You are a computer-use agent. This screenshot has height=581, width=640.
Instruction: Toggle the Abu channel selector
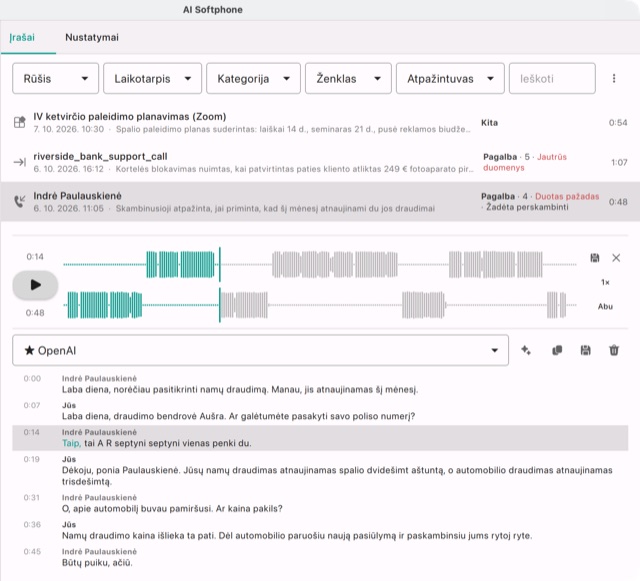[605, 307]
